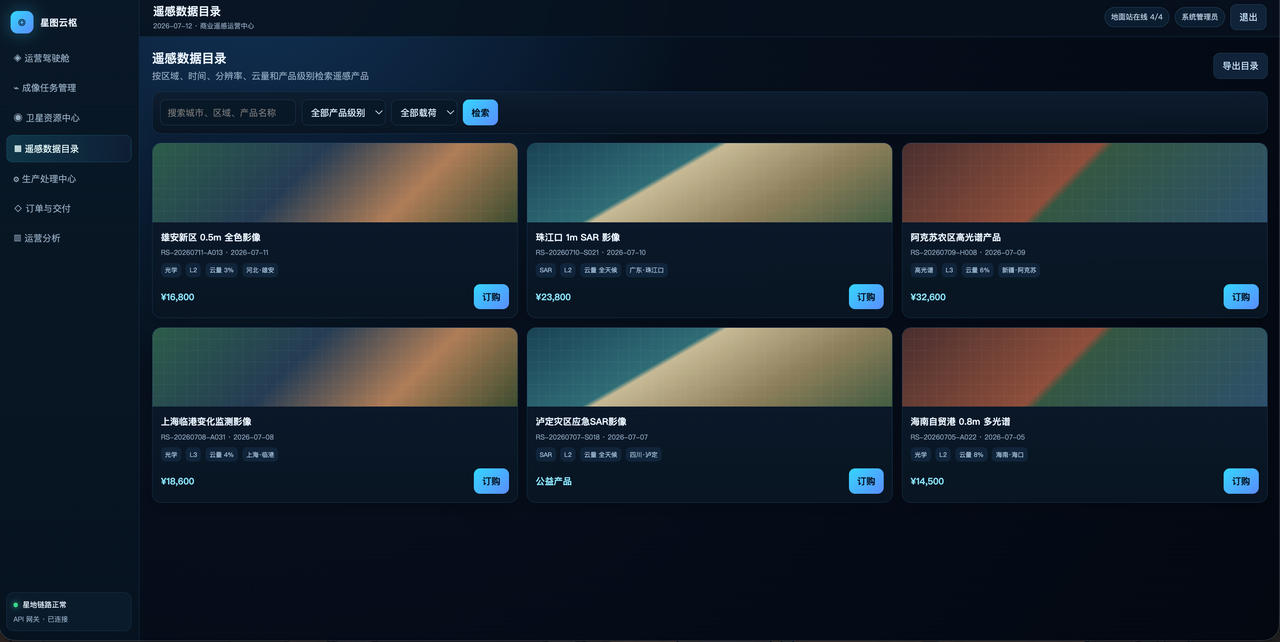
Task: Click 订购 on 海南自贸港 0.8m 多光谱 card
Action: click(x=1241, y=481)
